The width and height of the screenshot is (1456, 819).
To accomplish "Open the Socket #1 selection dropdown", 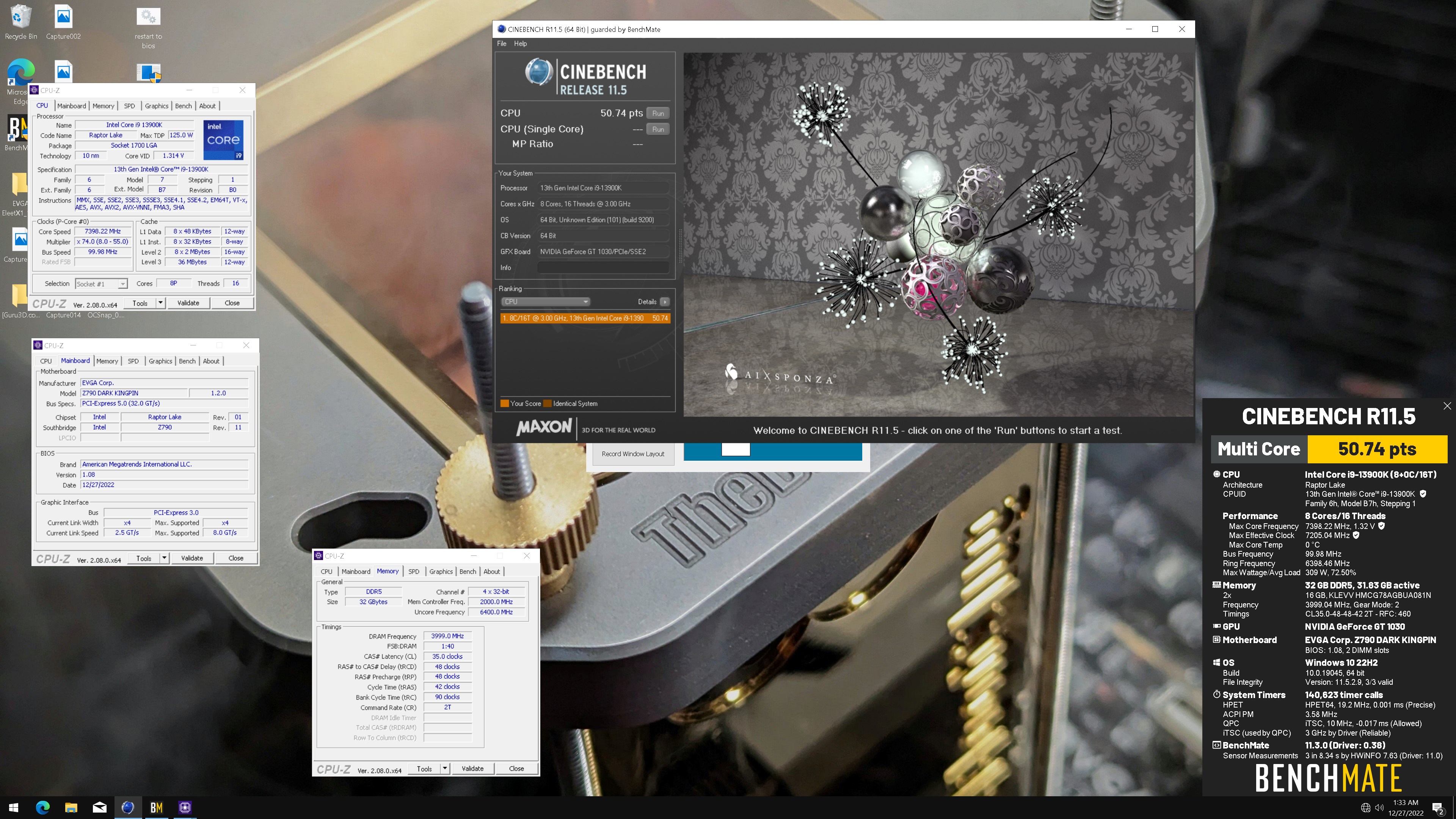I will [x=101, y=284].
